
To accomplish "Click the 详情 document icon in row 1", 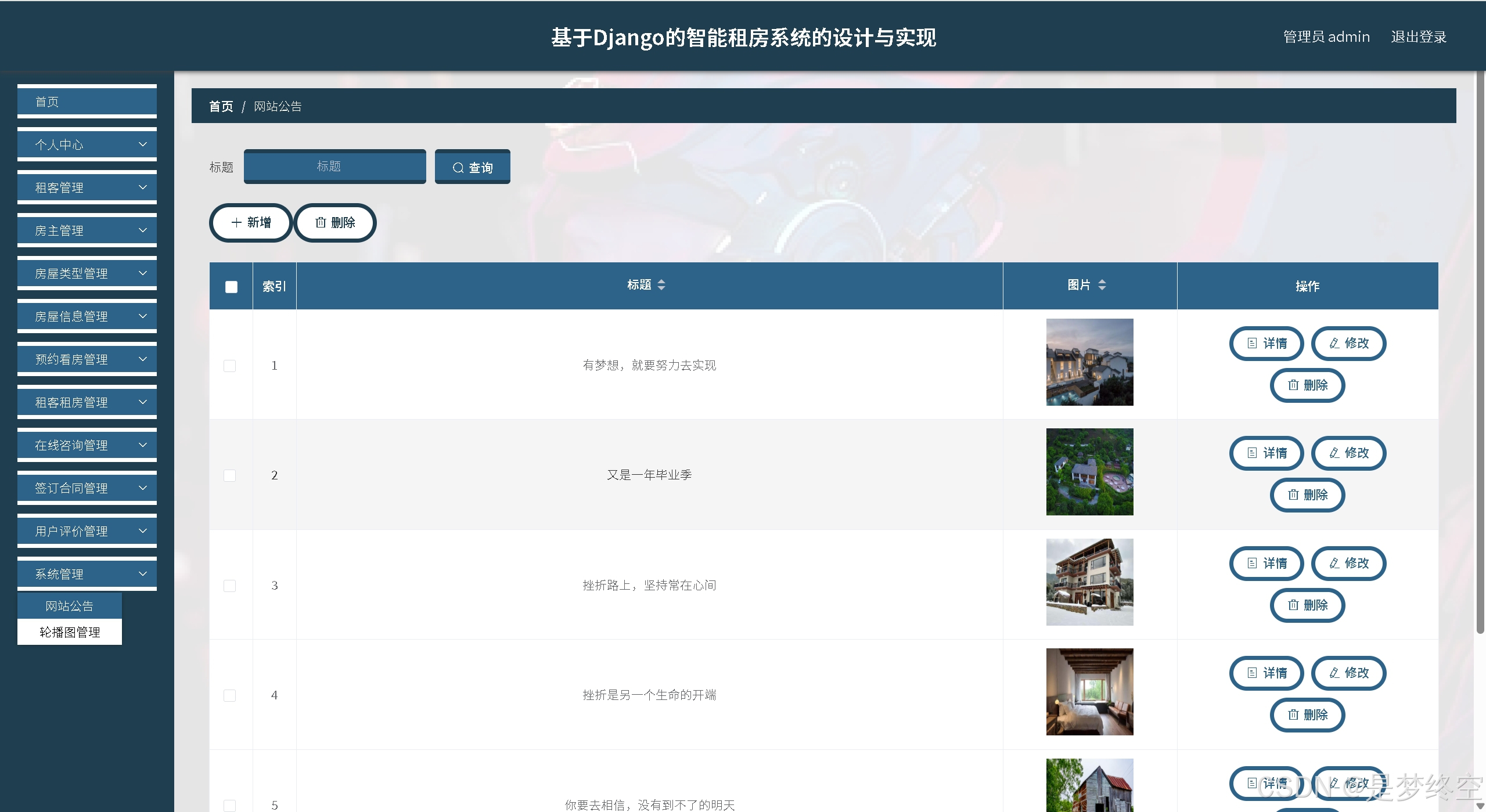I will 1253,343.
